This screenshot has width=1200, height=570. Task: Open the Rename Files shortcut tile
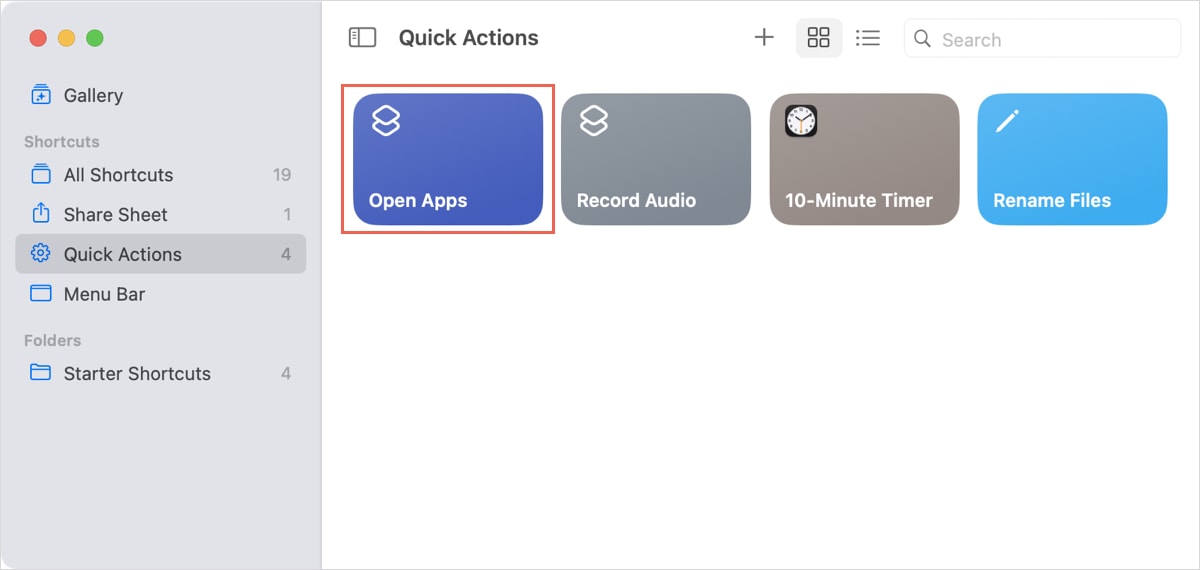pyautogui.click(x=1072, y=159)
